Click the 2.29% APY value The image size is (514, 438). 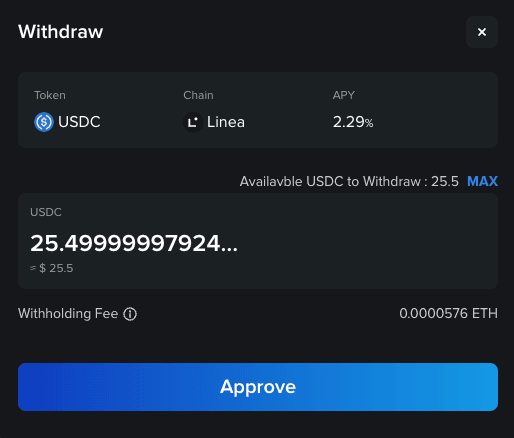(353, 122)
